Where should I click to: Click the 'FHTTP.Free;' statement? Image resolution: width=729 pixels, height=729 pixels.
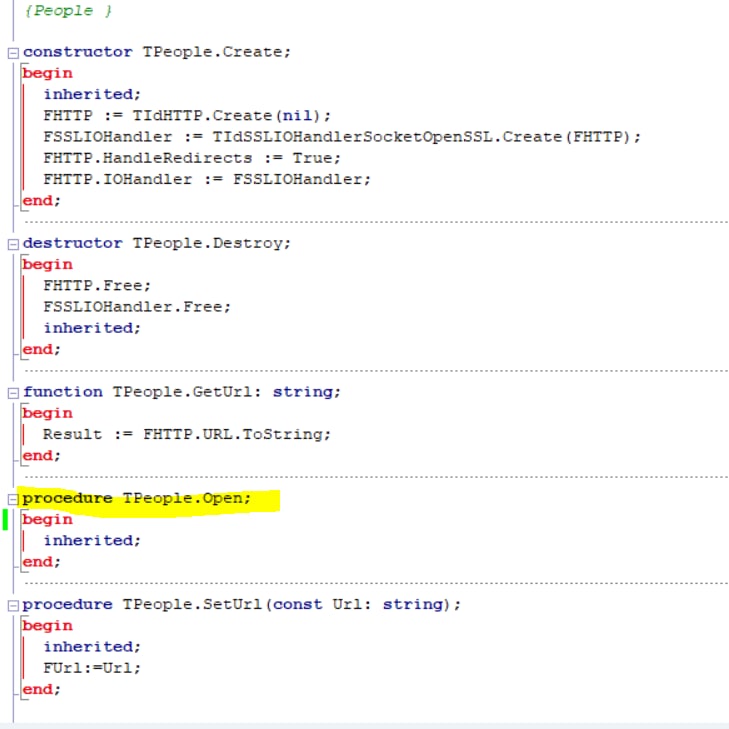pyautogui.click(x=97, y=285)
